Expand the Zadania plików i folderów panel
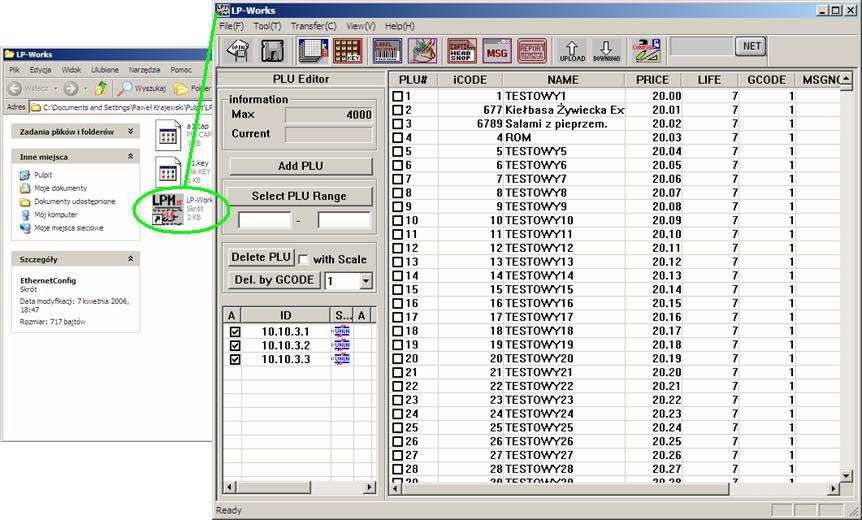Image resolution: width=862 pixels, height=520 pixels. coord(130,131)
